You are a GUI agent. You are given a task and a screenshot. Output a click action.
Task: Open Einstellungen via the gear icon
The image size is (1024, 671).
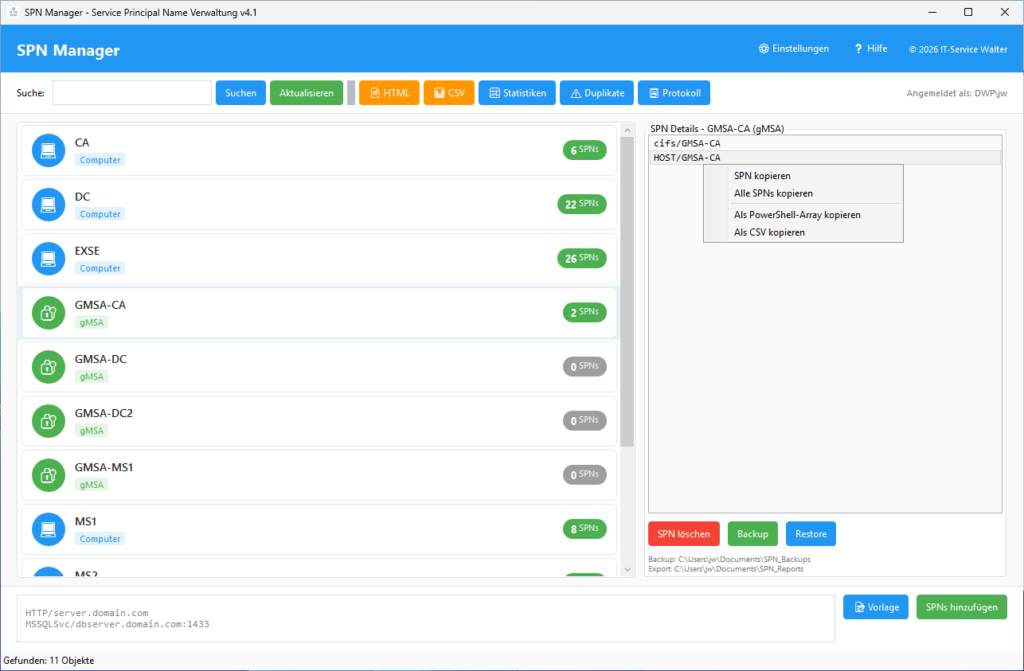pyautogui.click(x=764, y=49)
